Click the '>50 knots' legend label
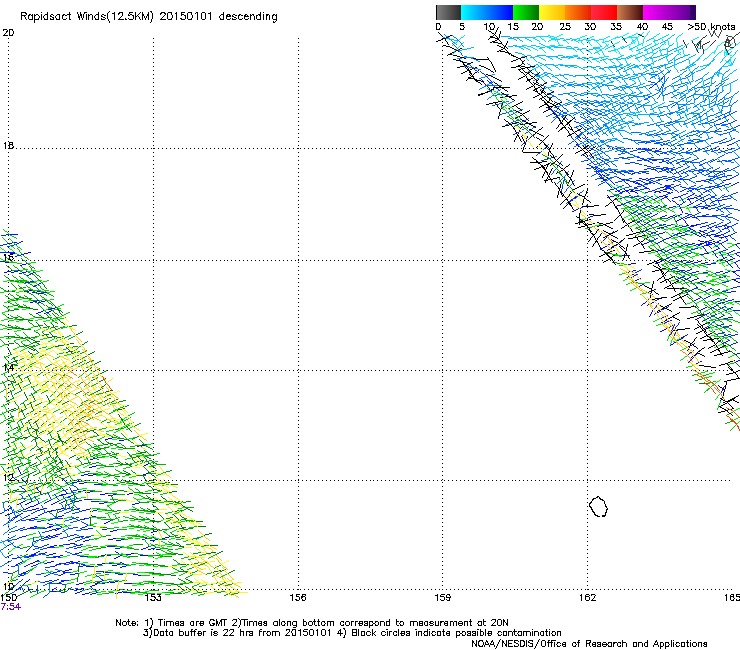This screenshot has width=740, height=650. [x=711, y=27]
